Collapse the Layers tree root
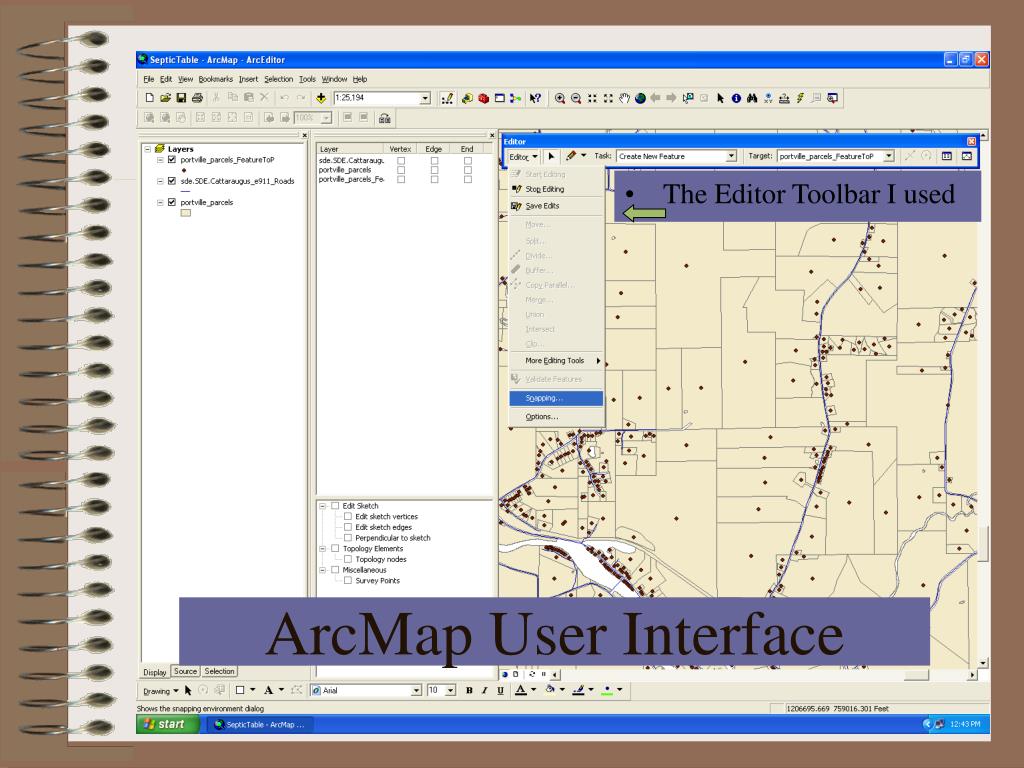The width and height of the screenshot is (1024, 768). [148, 149]
